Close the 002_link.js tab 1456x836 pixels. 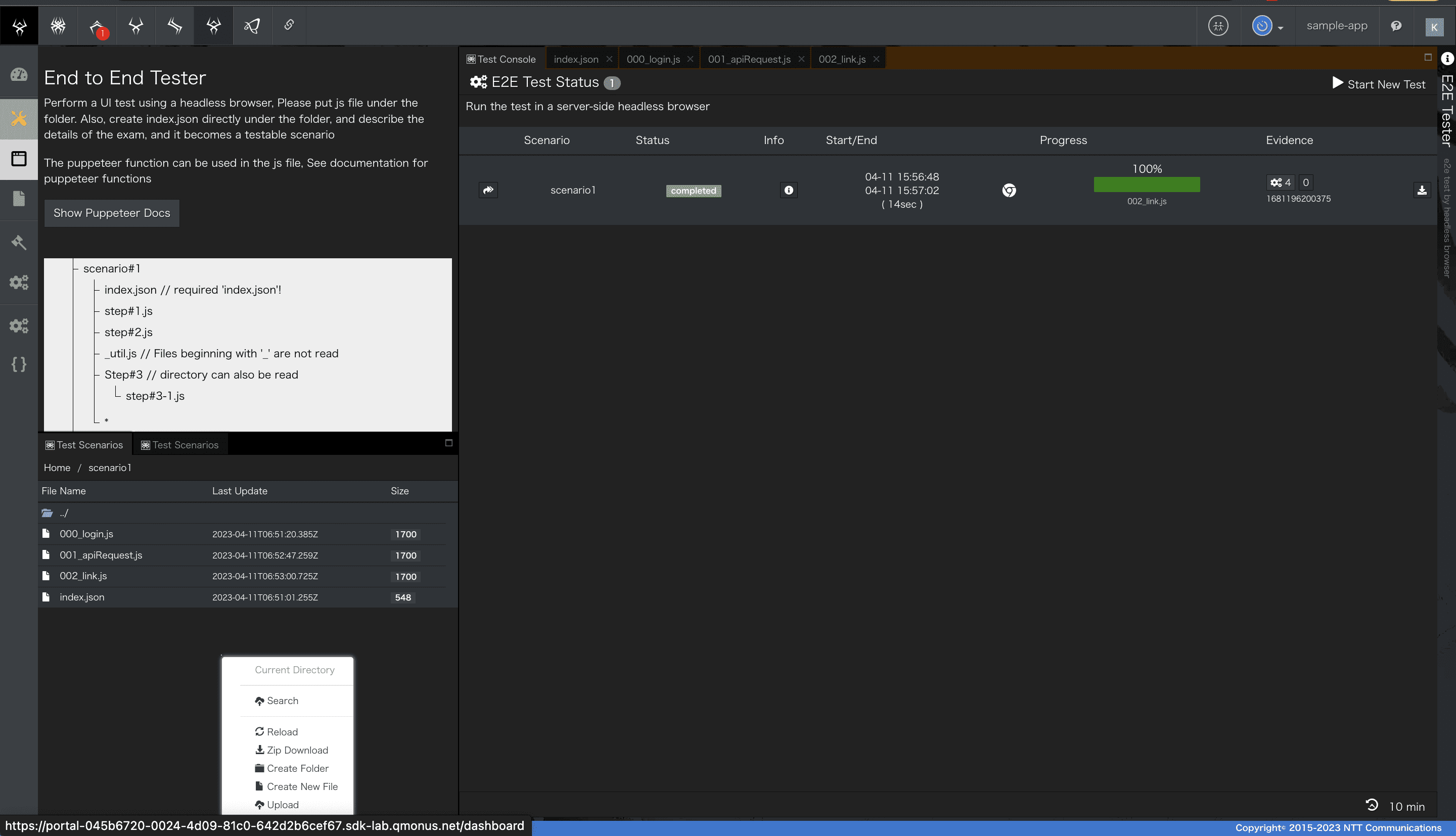click(x=876, y=59)
